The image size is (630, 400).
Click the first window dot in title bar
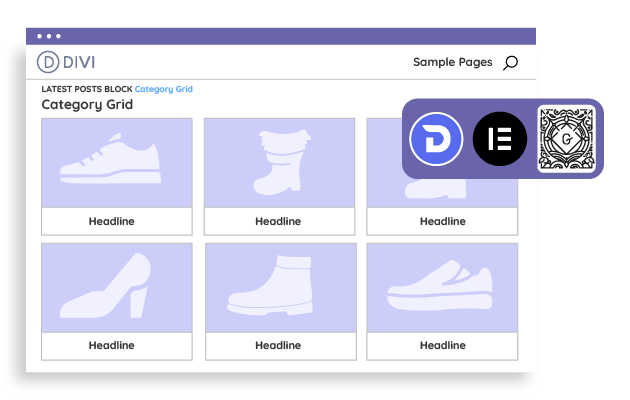click(x=40, y=36)
